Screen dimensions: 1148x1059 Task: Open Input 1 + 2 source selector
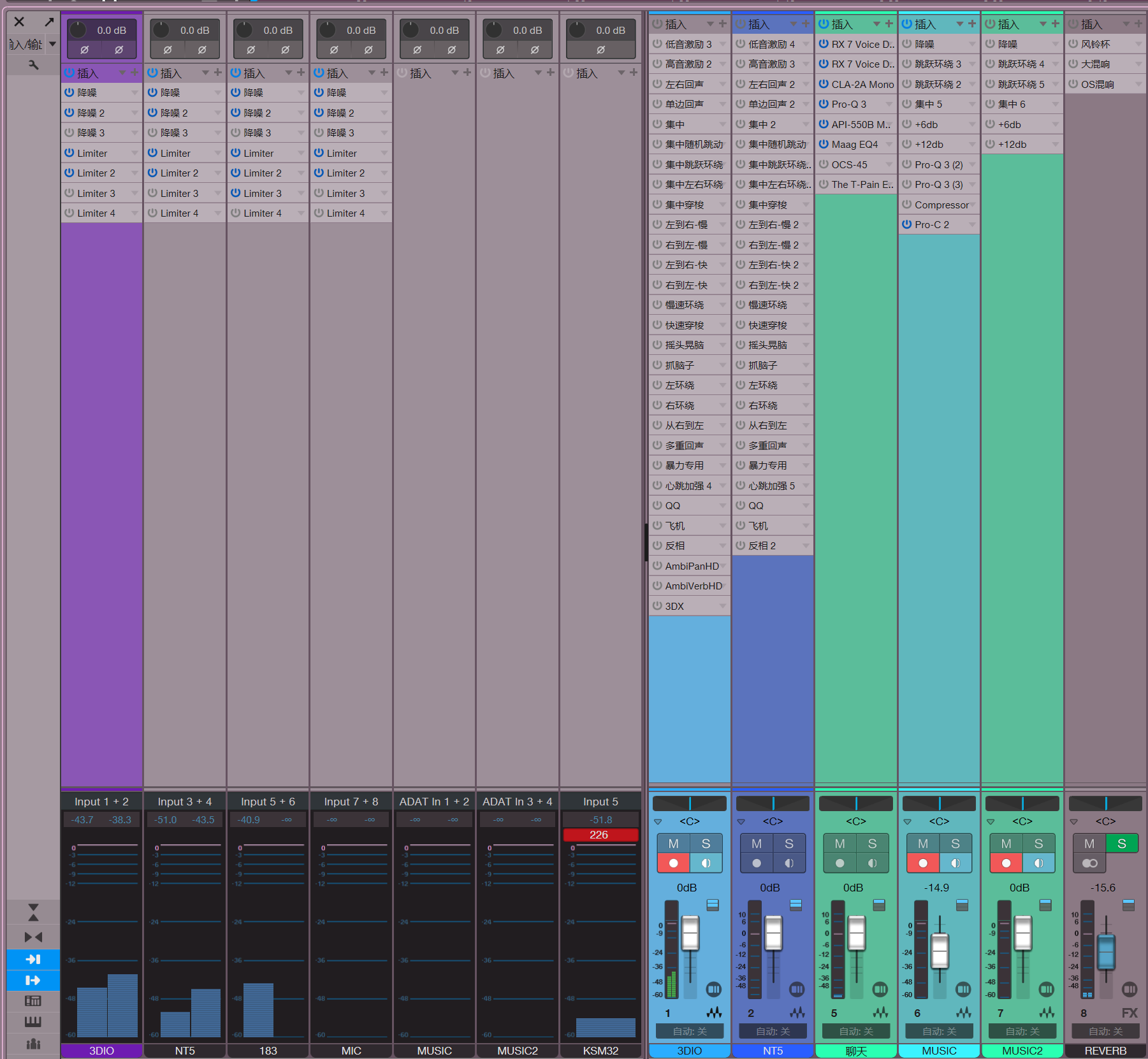click(101, 802)
